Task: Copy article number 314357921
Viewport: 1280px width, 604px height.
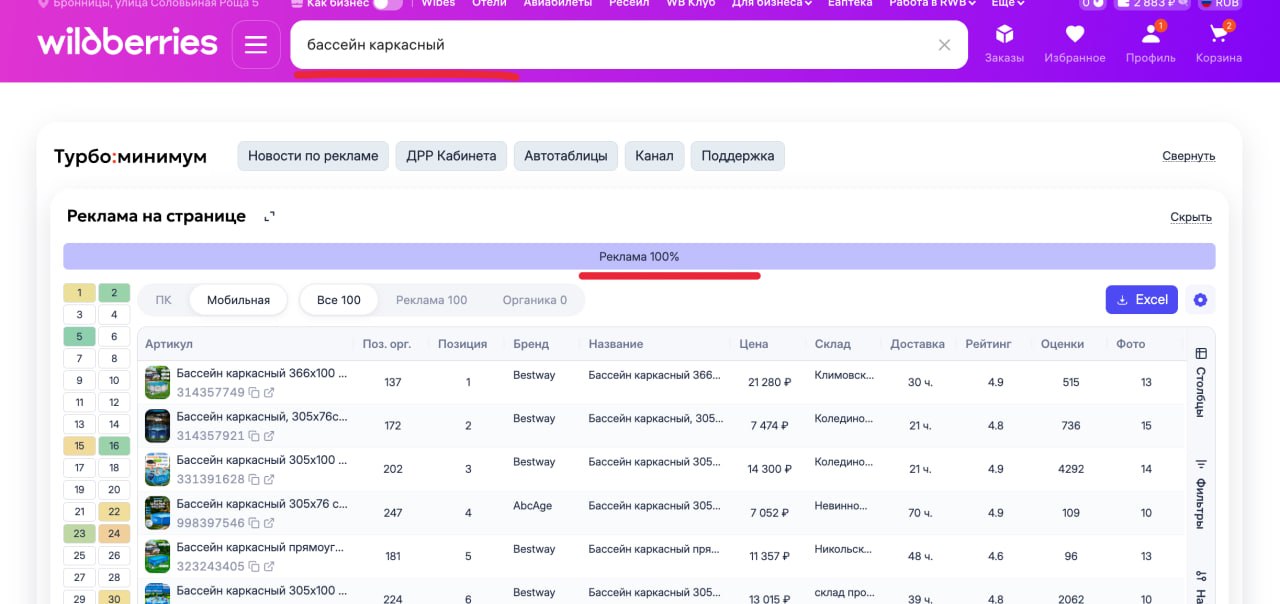Action: coord(254,436)
